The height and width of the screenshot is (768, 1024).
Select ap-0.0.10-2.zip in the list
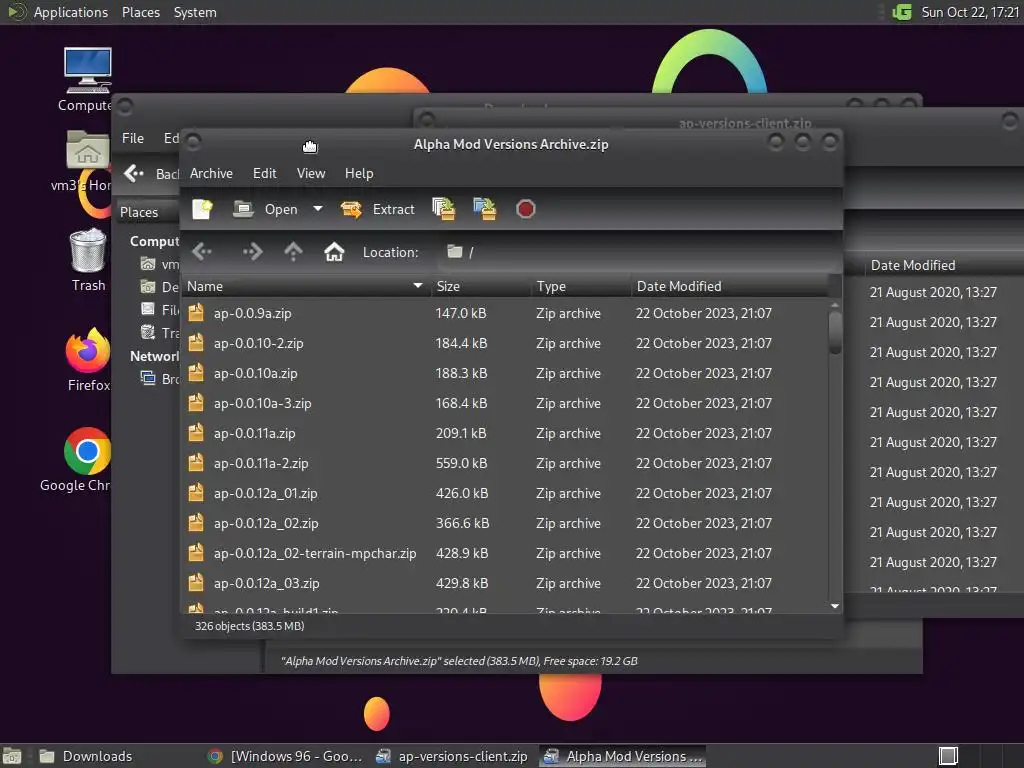coord(504,343)
